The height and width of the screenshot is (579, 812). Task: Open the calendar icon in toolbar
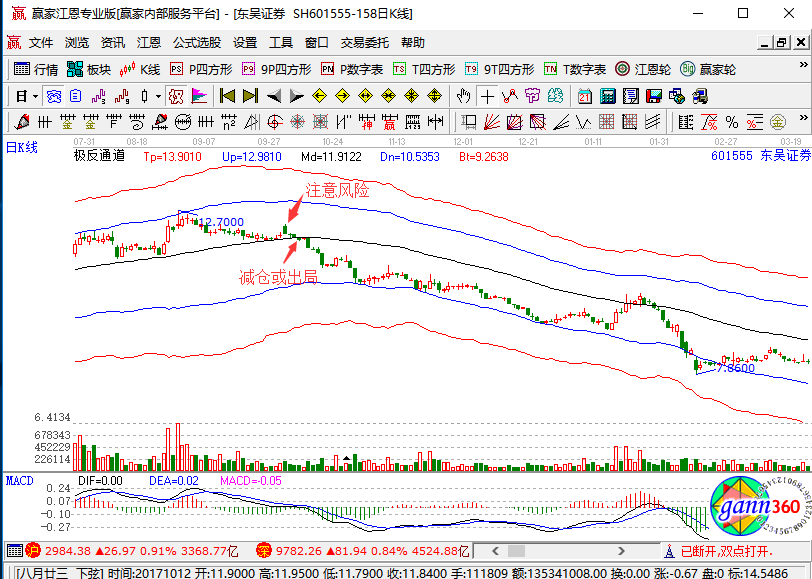click(x=585, y=96)
